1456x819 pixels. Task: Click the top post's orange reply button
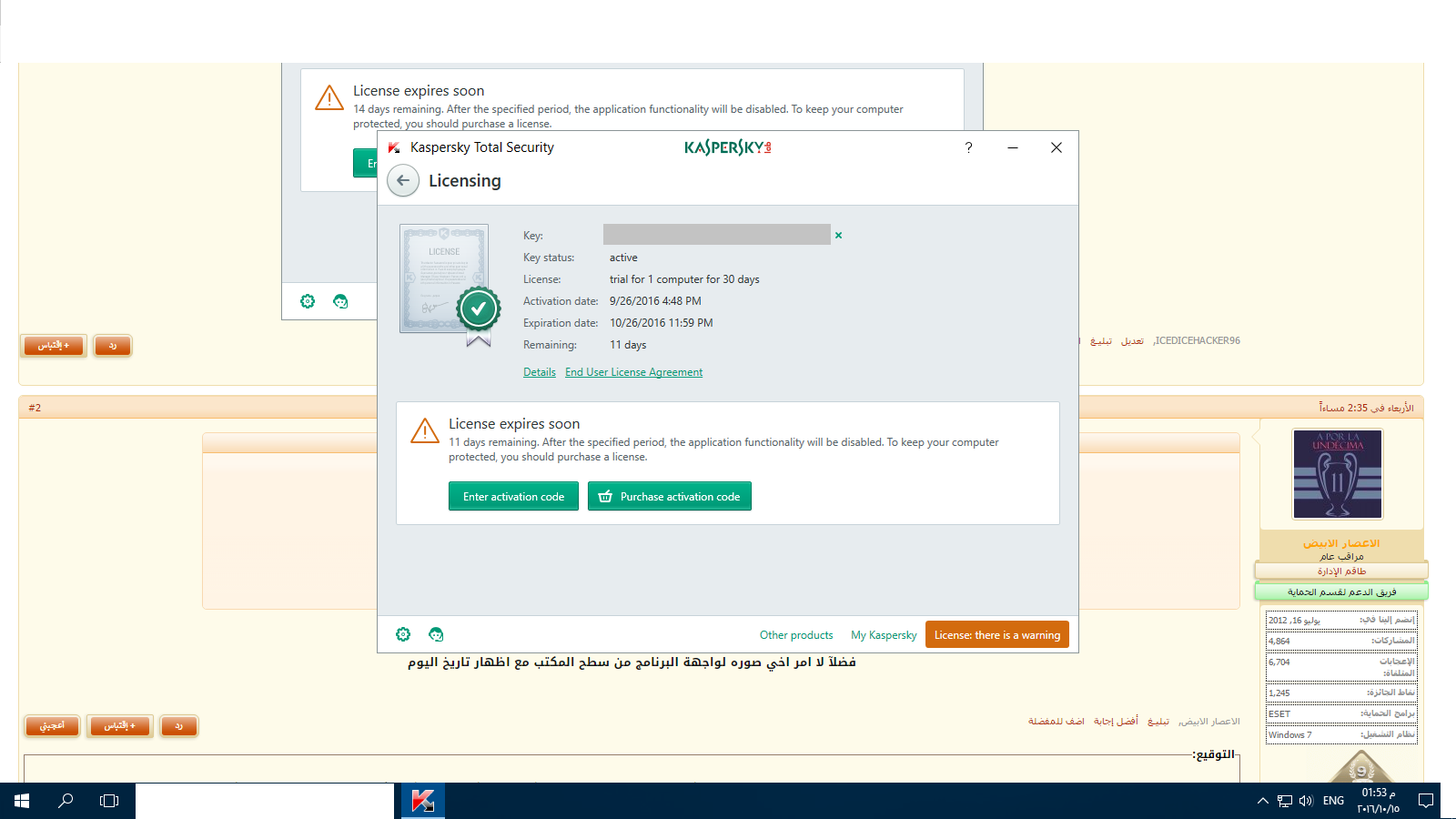click(113, 346)
